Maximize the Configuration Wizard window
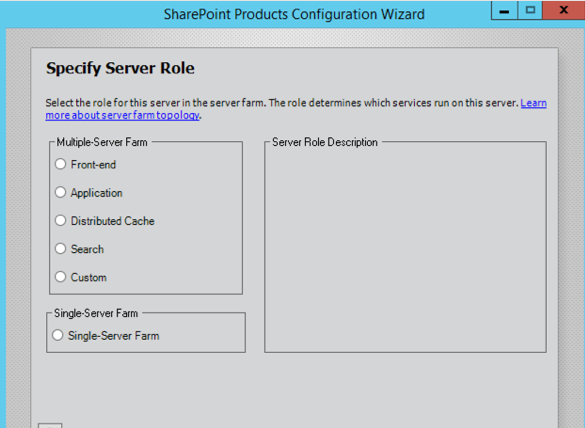Image resolution: width=585 pixels, height=428 pixels. point(530,11)
